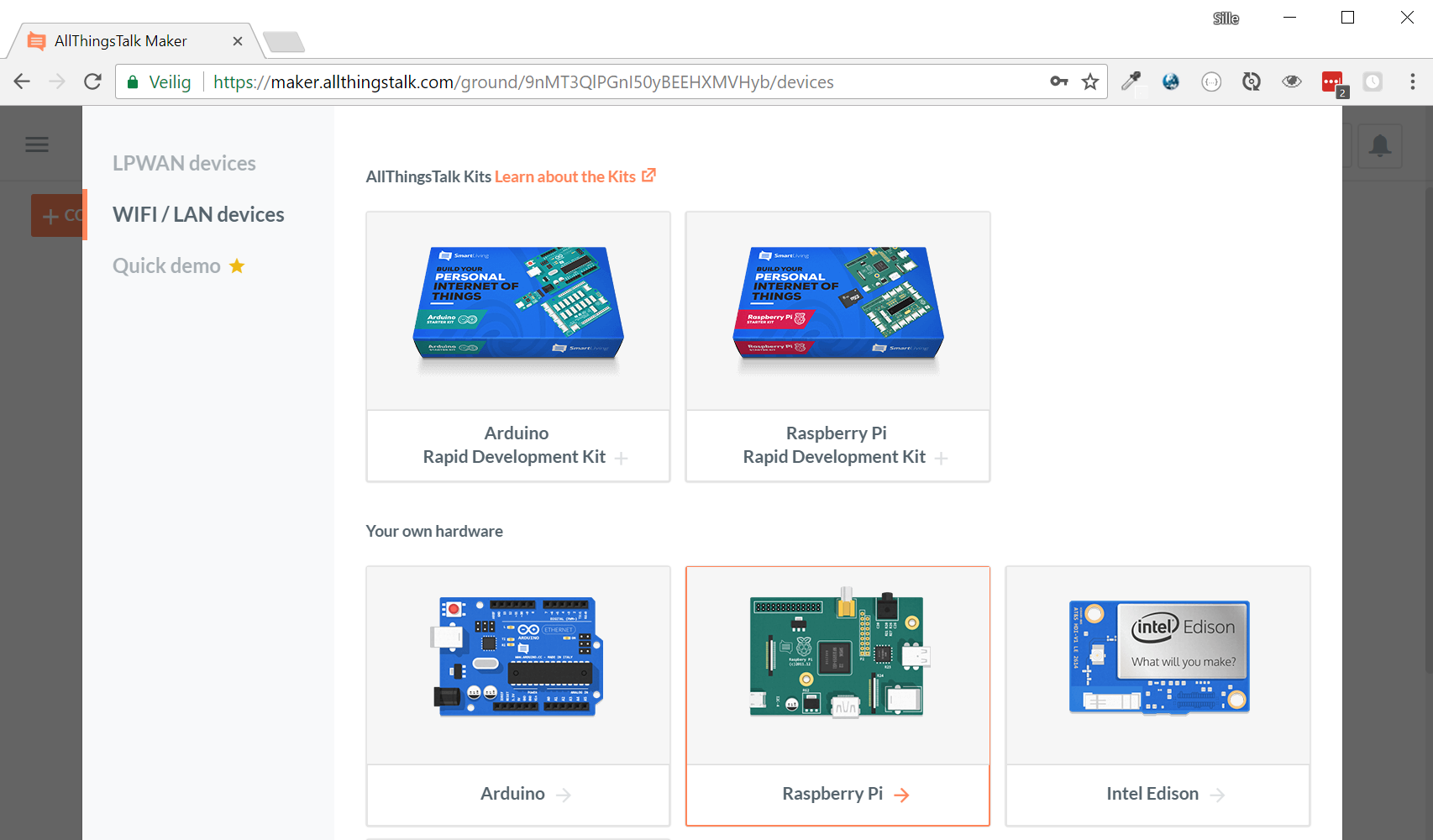1433x840 pixels.
Task: Click the dimmed orange connect device button
Action: click(x=57, y=216)
